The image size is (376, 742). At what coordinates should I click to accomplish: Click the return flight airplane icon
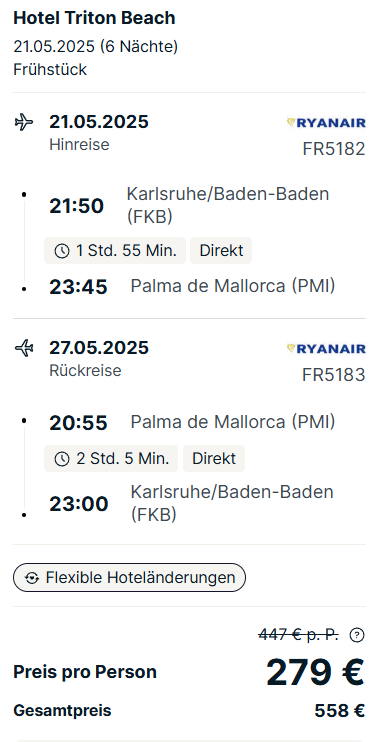point(24,348)
